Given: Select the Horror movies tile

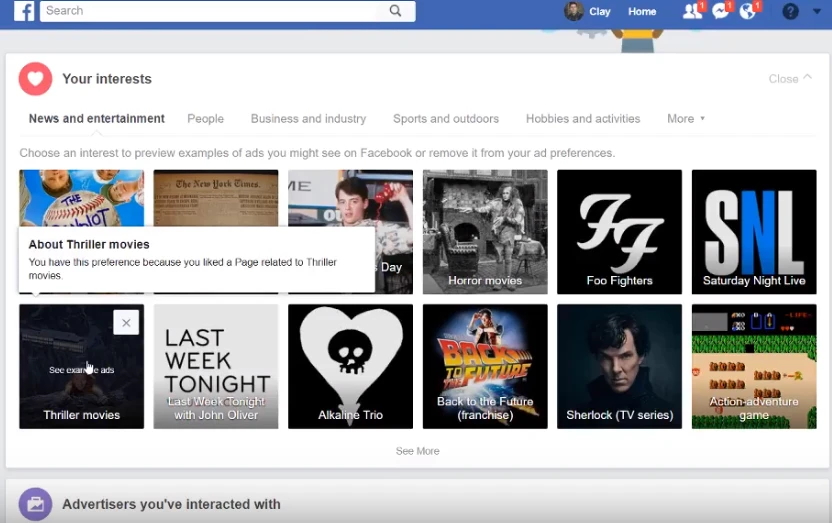Looking at the screenshot, I should pos(485,232).
